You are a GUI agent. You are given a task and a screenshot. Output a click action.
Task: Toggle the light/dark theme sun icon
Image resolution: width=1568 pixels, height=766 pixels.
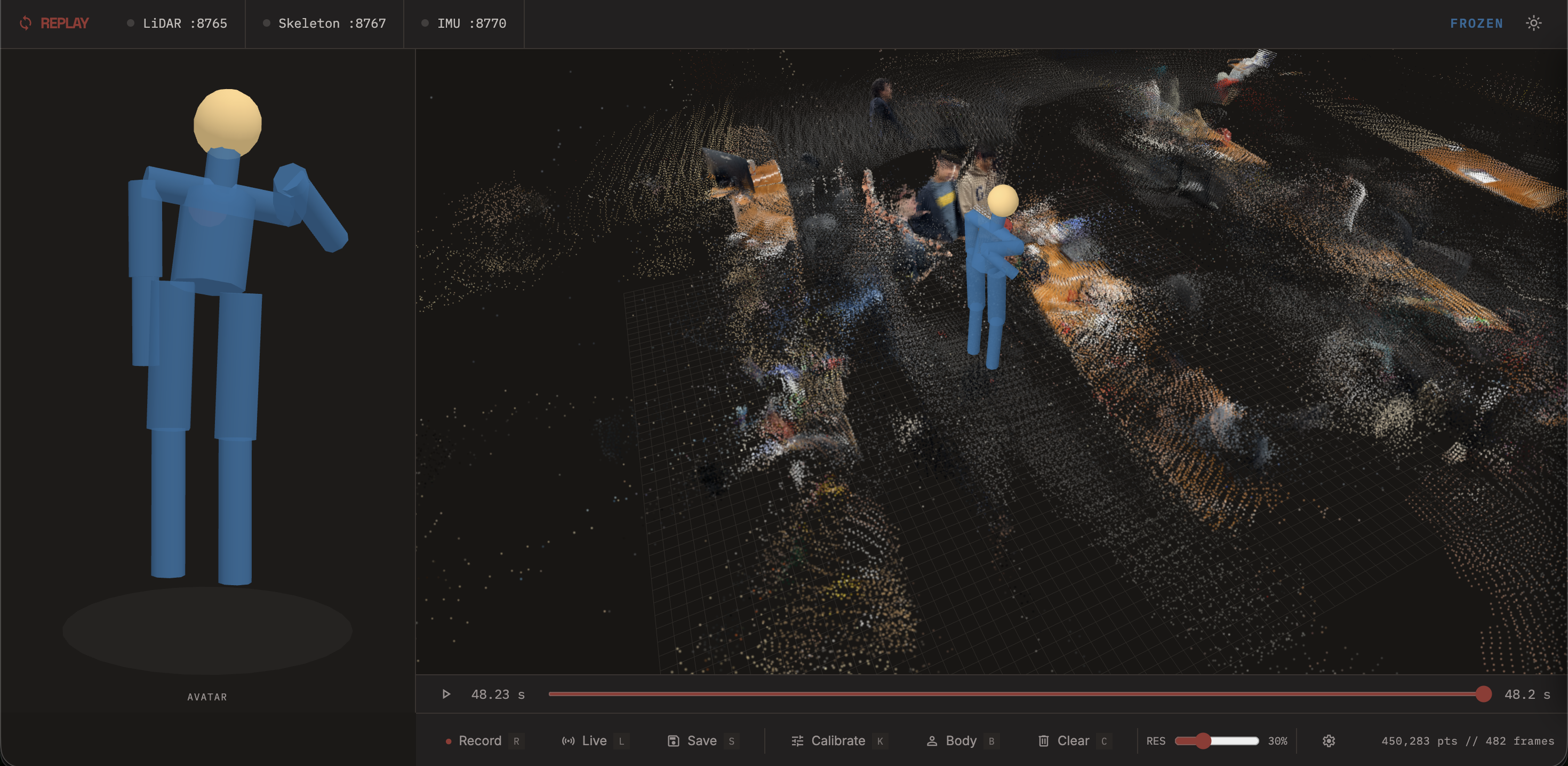[x=1533, y=23]
